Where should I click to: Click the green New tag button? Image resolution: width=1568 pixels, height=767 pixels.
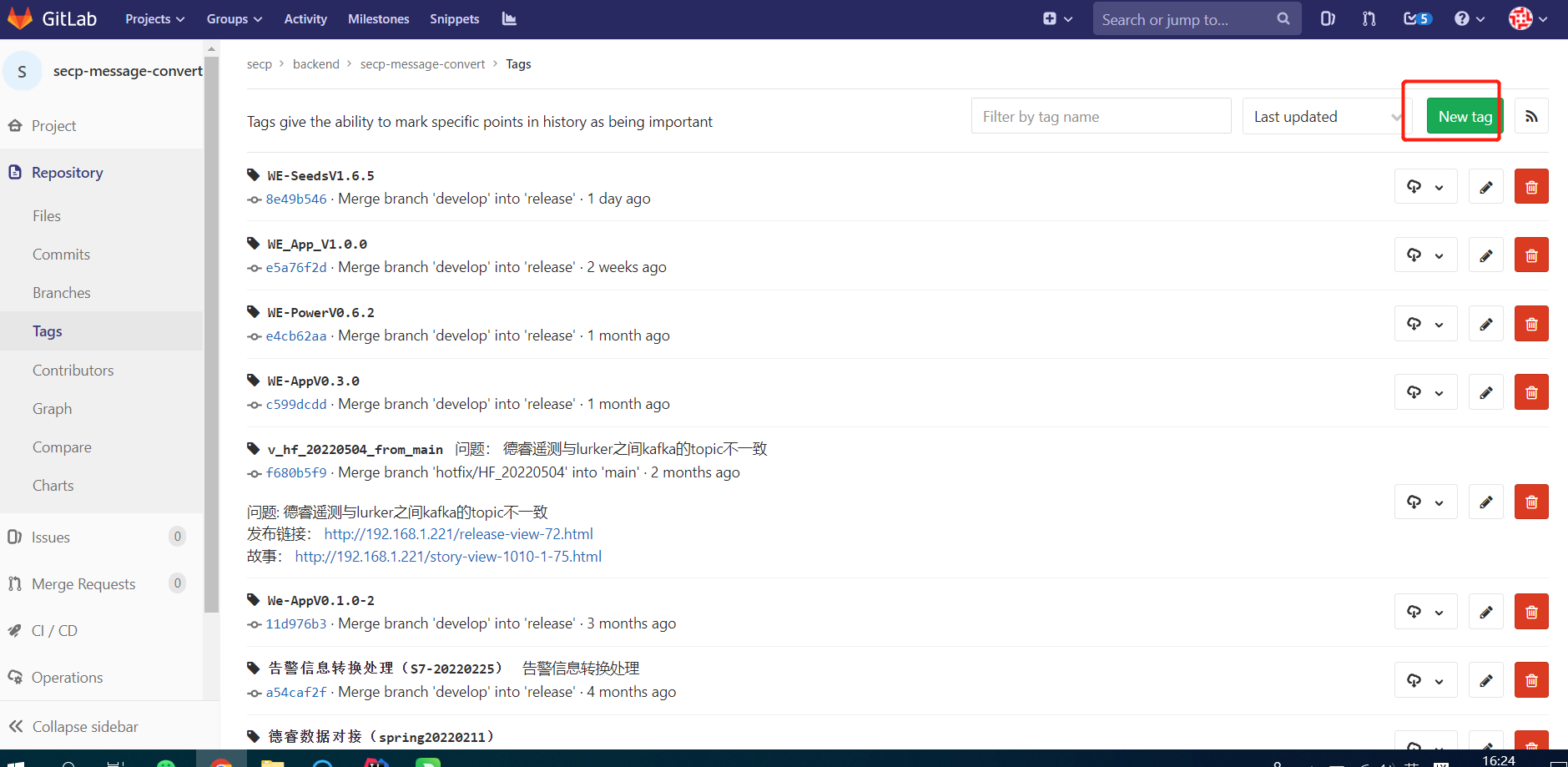[x=1465, y=116]
